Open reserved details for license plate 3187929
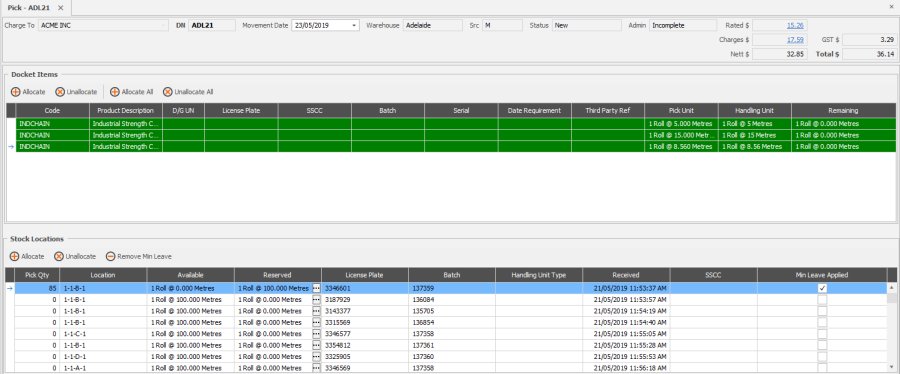900x374 pixels. coord(316,299)
